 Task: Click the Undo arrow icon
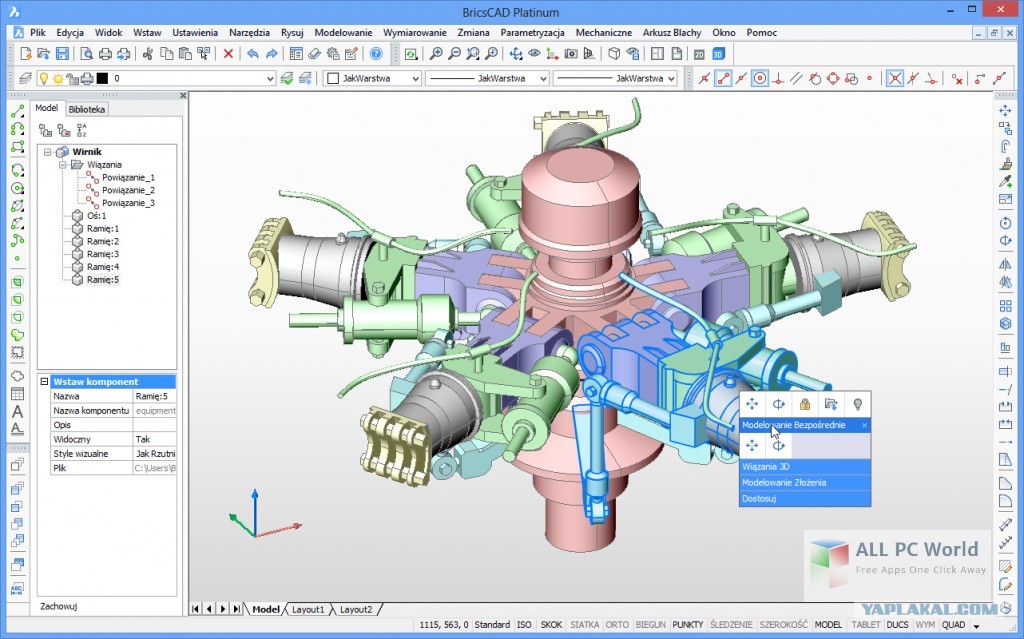[253, 54]
